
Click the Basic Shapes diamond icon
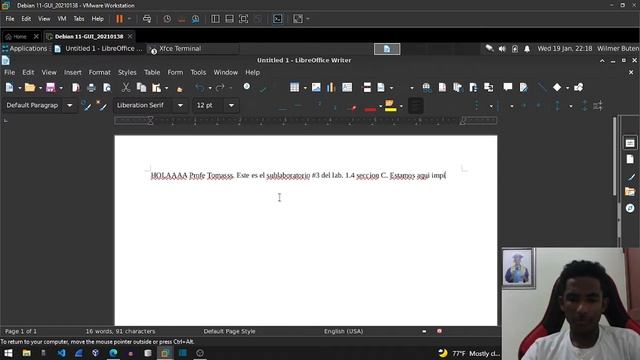(557, 87)
